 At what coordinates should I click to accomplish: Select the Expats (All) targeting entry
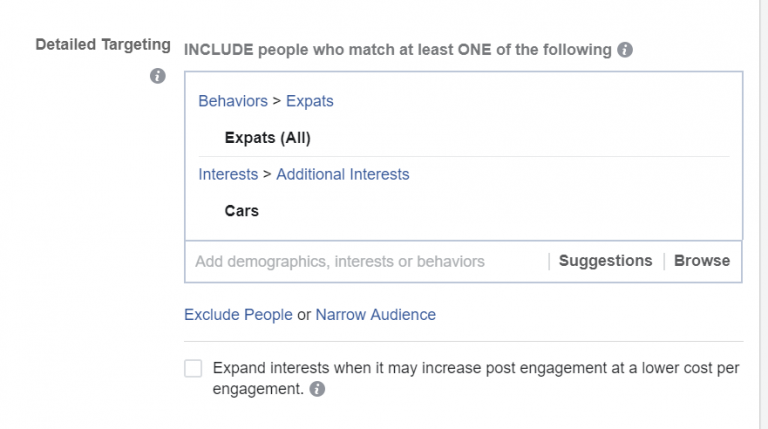click(x=267, y=138)
